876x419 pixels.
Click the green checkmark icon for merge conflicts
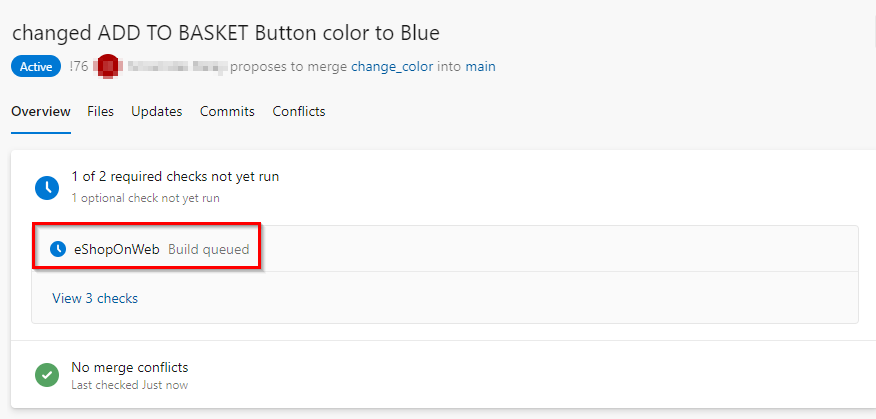[x=47, y=375]
